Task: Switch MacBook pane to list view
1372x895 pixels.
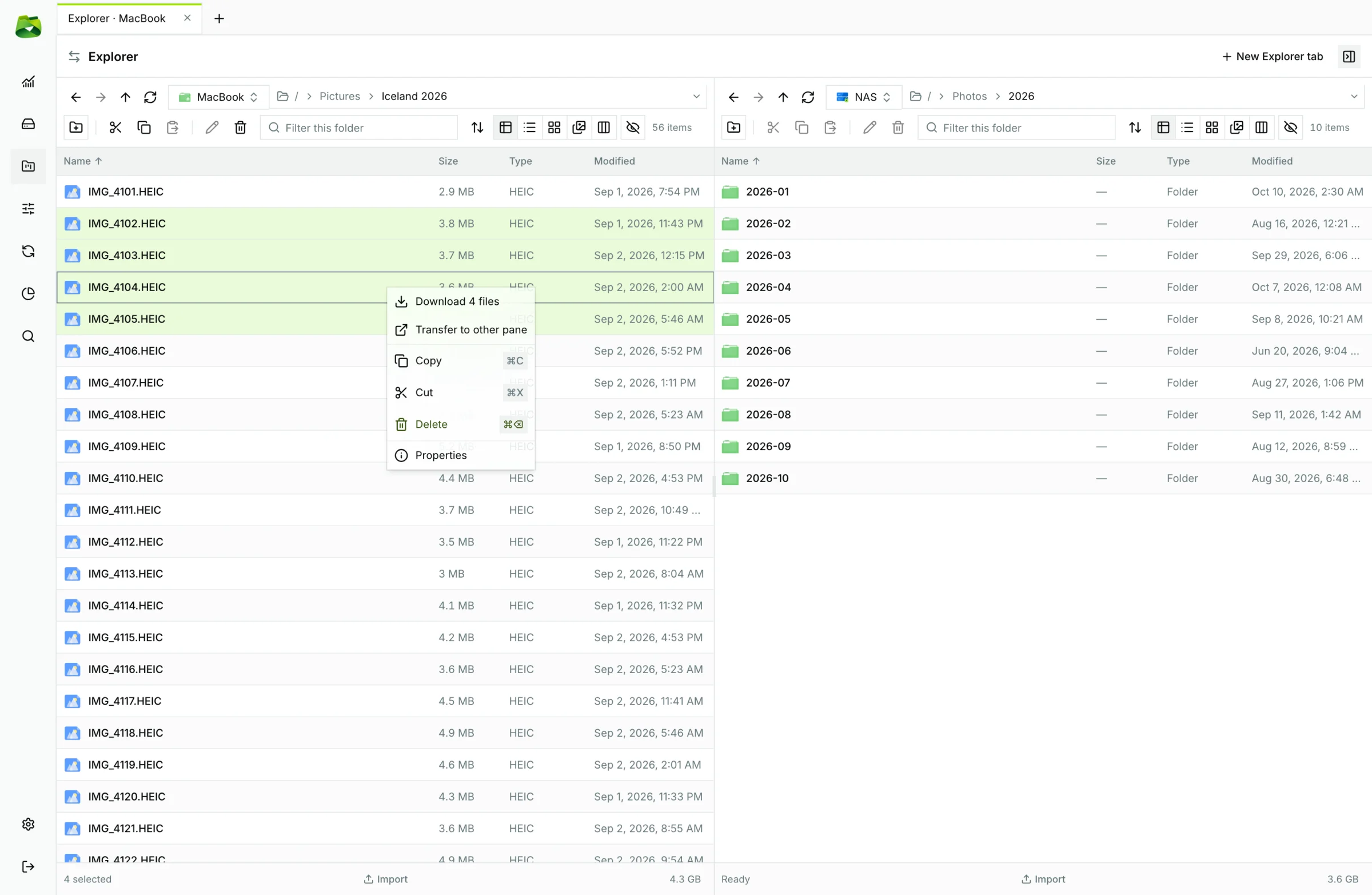Action: click(529, 128)
